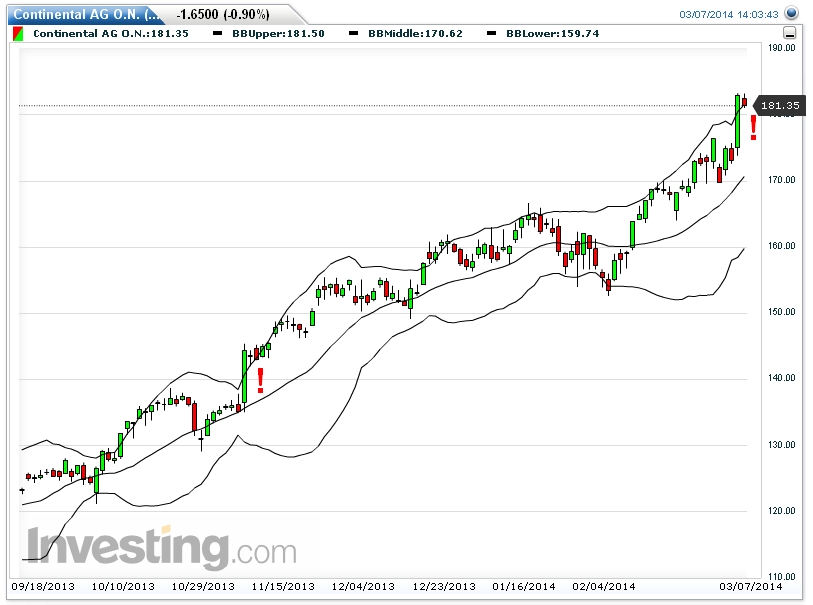813x605 pixels.
Task: Click the 150.00 price axis label
Action: (781, 312)
